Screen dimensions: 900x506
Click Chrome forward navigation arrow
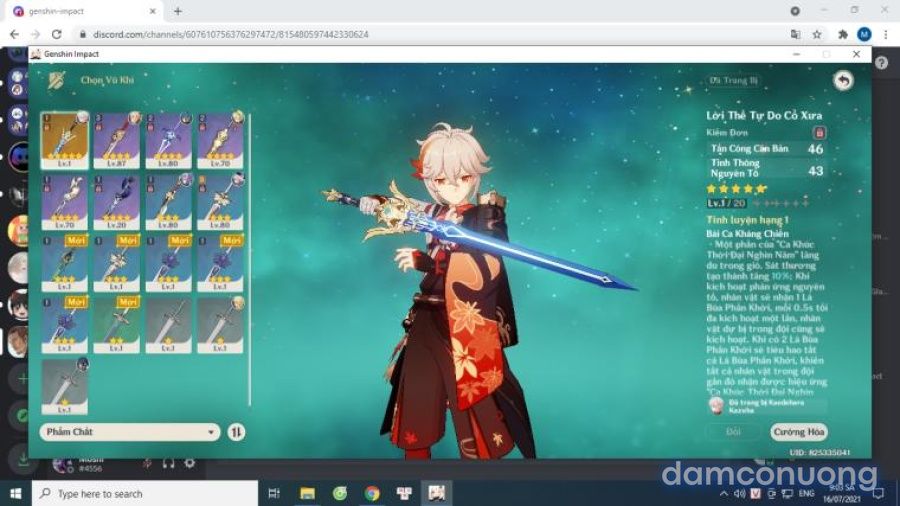35,34
